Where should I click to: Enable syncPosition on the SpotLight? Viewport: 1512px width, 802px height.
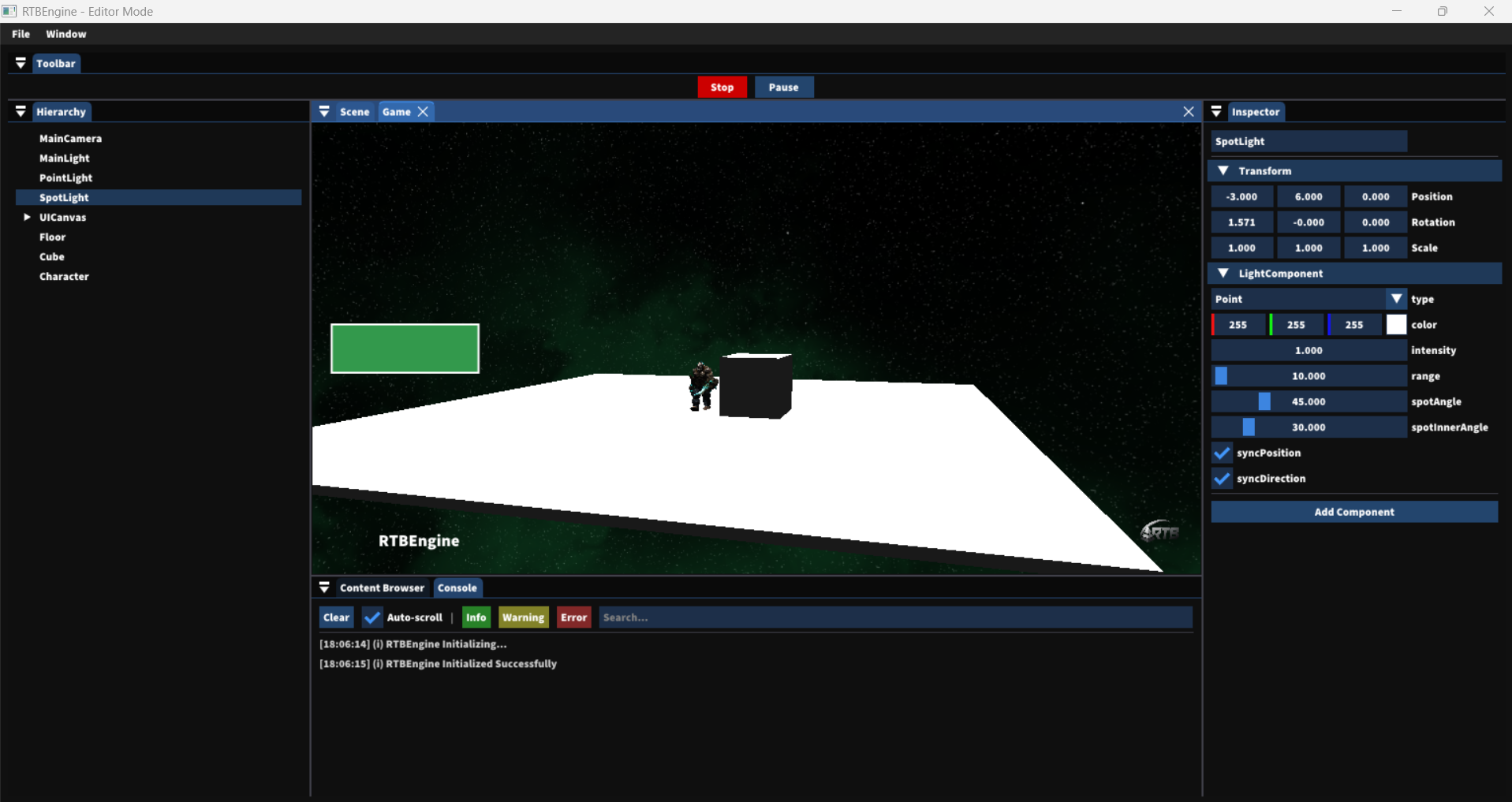1221,453
